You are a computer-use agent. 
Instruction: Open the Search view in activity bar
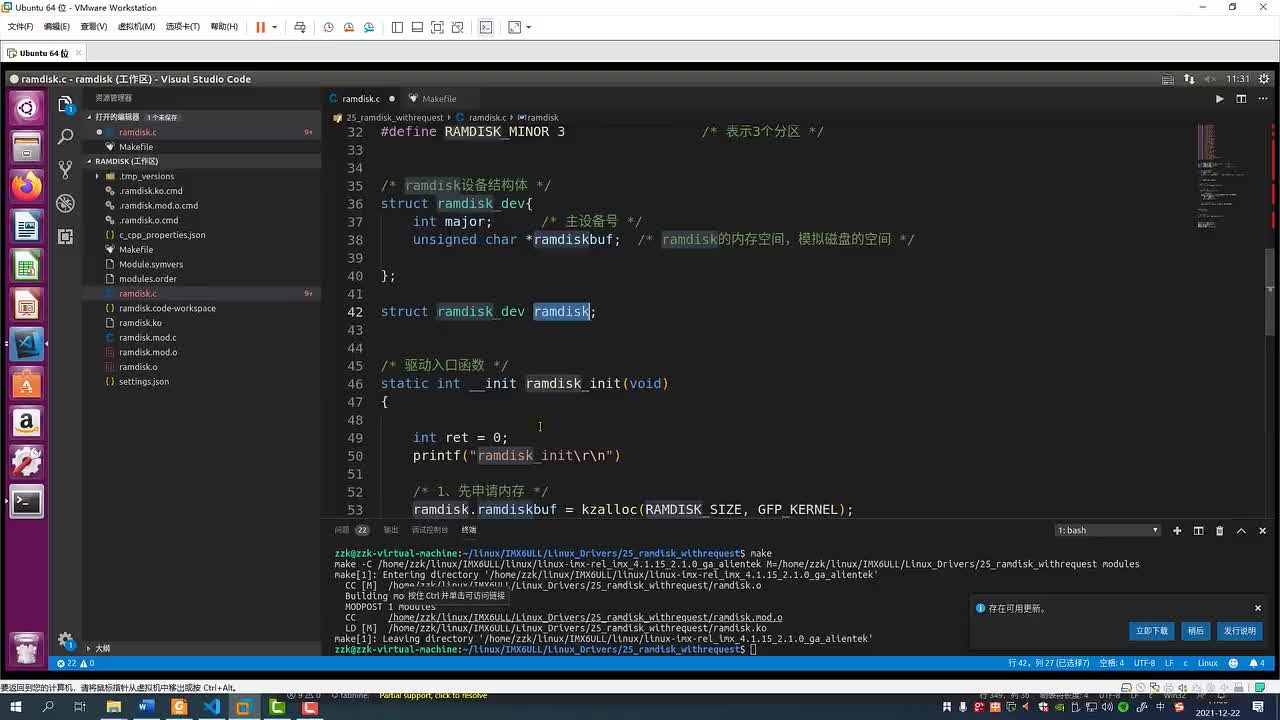pyautogui.click(x=65, y=136)
